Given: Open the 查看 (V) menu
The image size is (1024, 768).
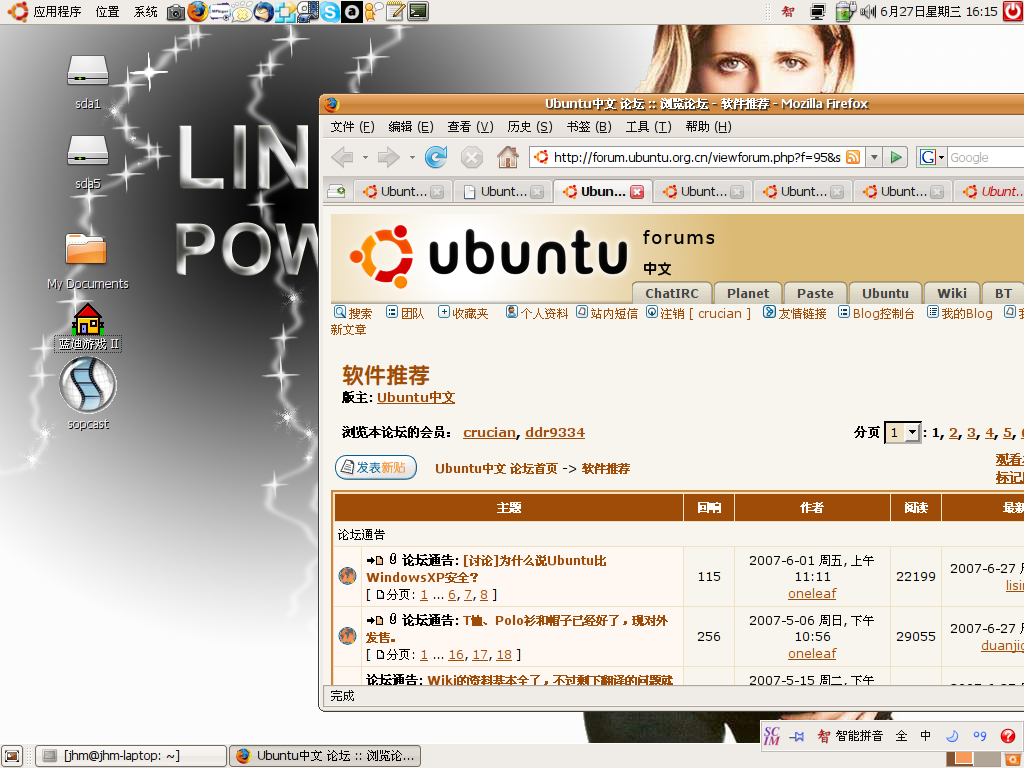Looking at the screenshot, I should (470, 127).
